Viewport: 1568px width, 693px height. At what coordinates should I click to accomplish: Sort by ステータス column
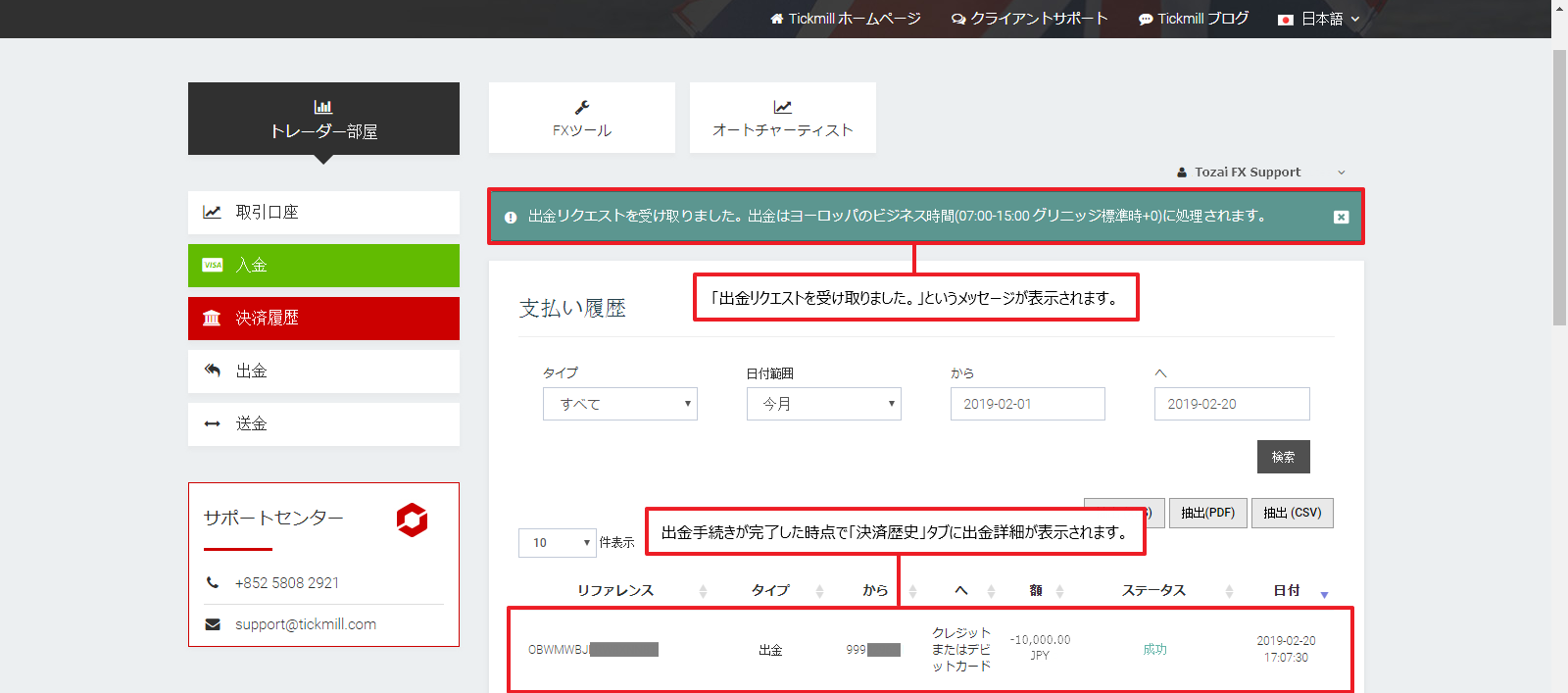click(x=1153, y=590)
